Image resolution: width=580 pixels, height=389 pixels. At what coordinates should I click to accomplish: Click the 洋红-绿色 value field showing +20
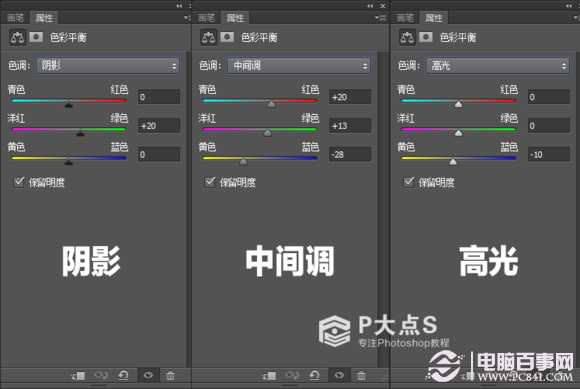pyautogui.click(x=159, y=126)
